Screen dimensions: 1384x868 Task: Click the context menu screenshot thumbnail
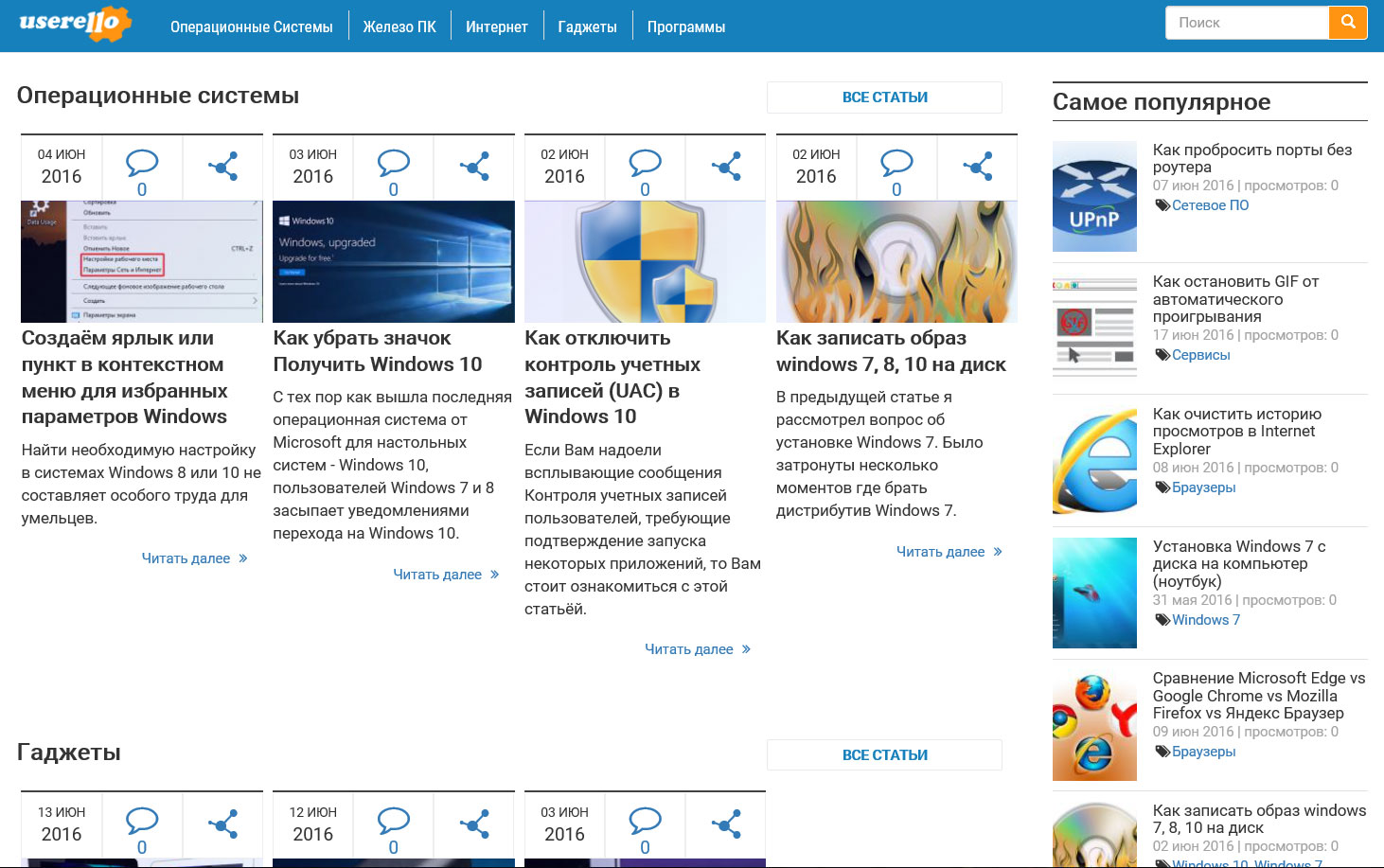pos(142,261)
